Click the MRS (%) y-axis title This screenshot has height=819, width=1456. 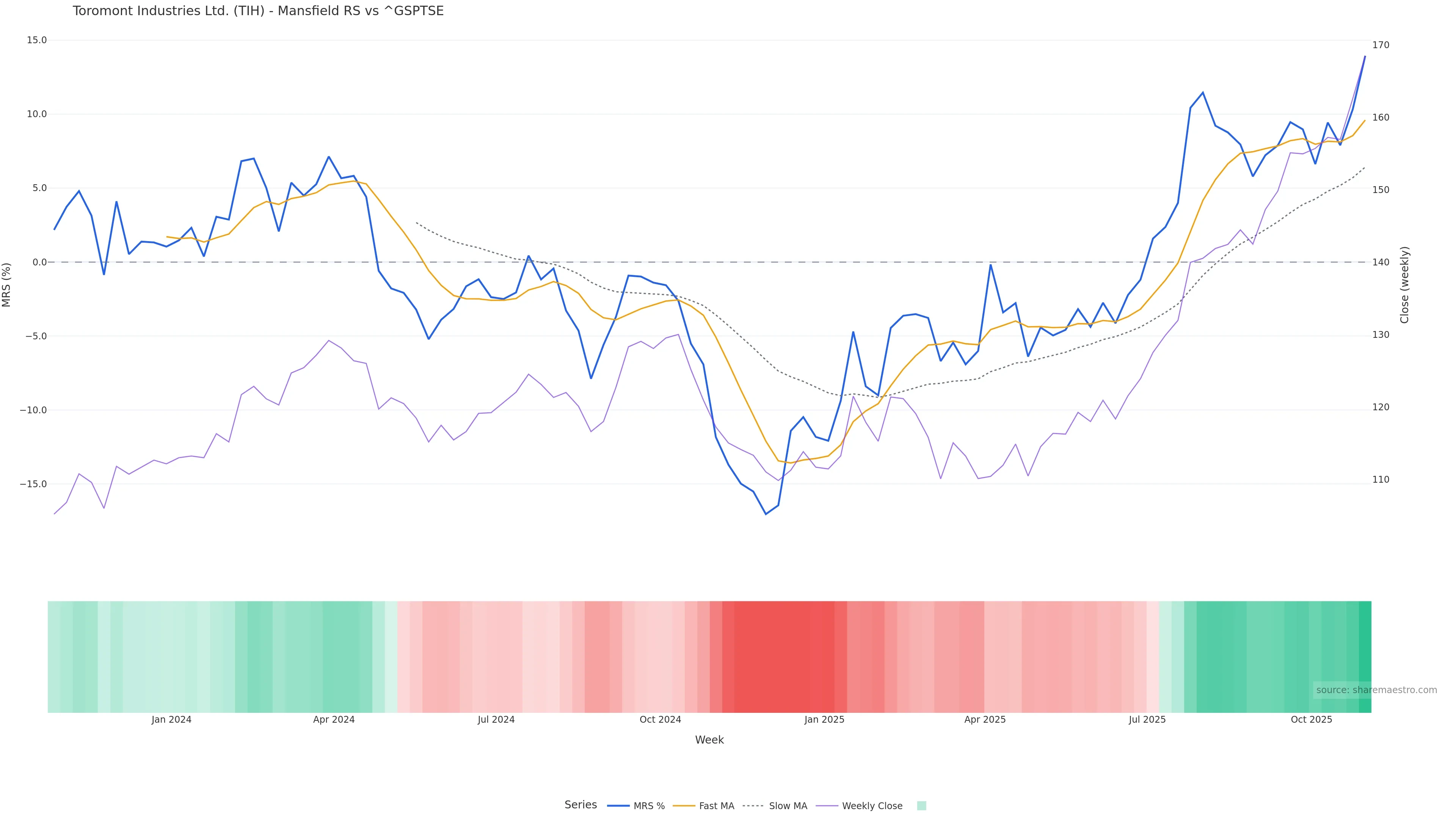(x=7, y=285)
